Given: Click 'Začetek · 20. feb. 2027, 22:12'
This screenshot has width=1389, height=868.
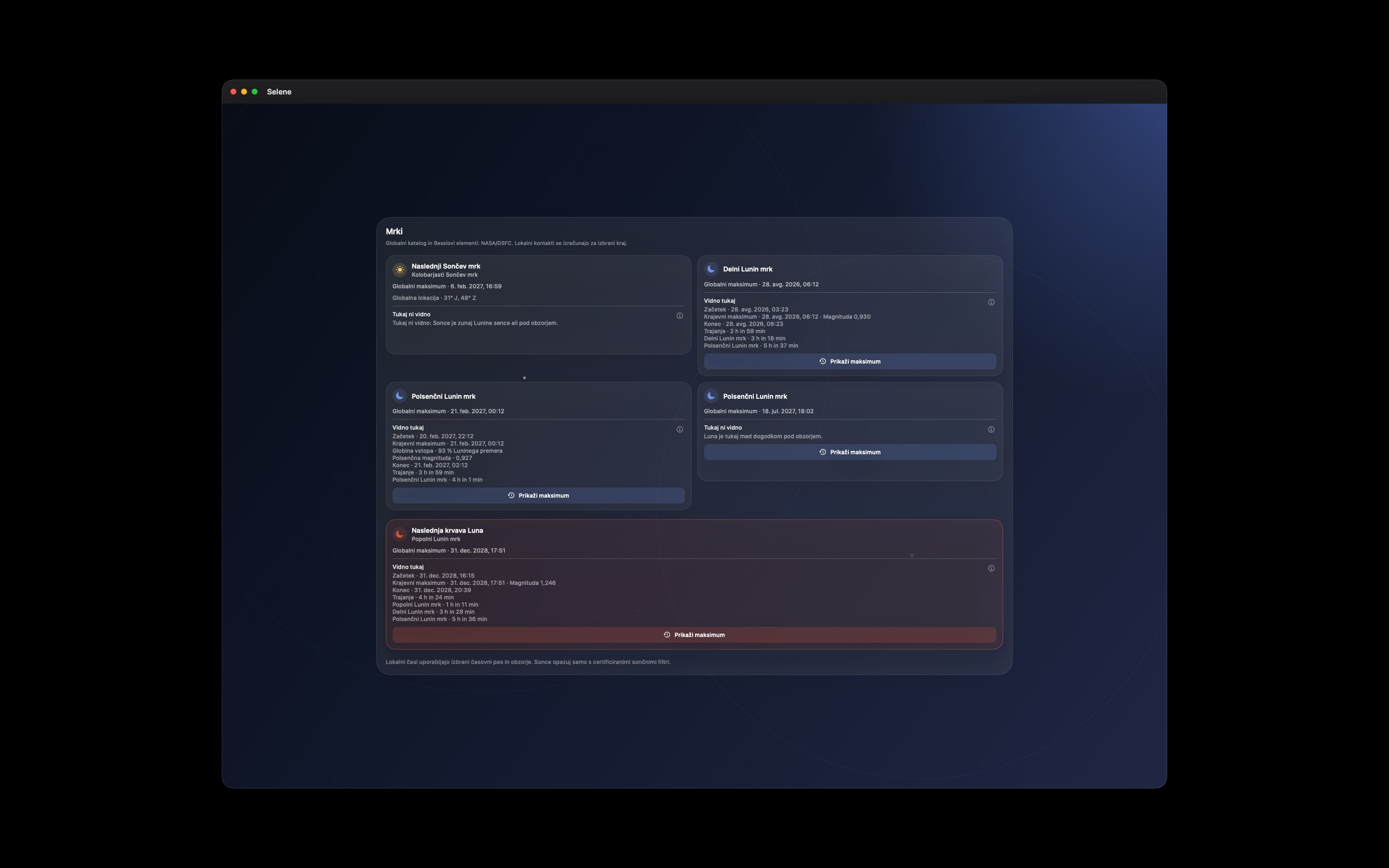Looking at the screenshot, I should (x=434, y=437).
